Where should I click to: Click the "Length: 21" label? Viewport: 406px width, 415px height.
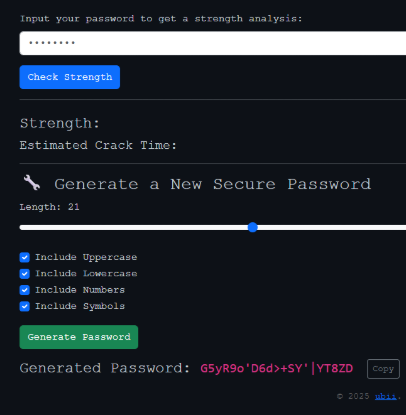(49, 207)
